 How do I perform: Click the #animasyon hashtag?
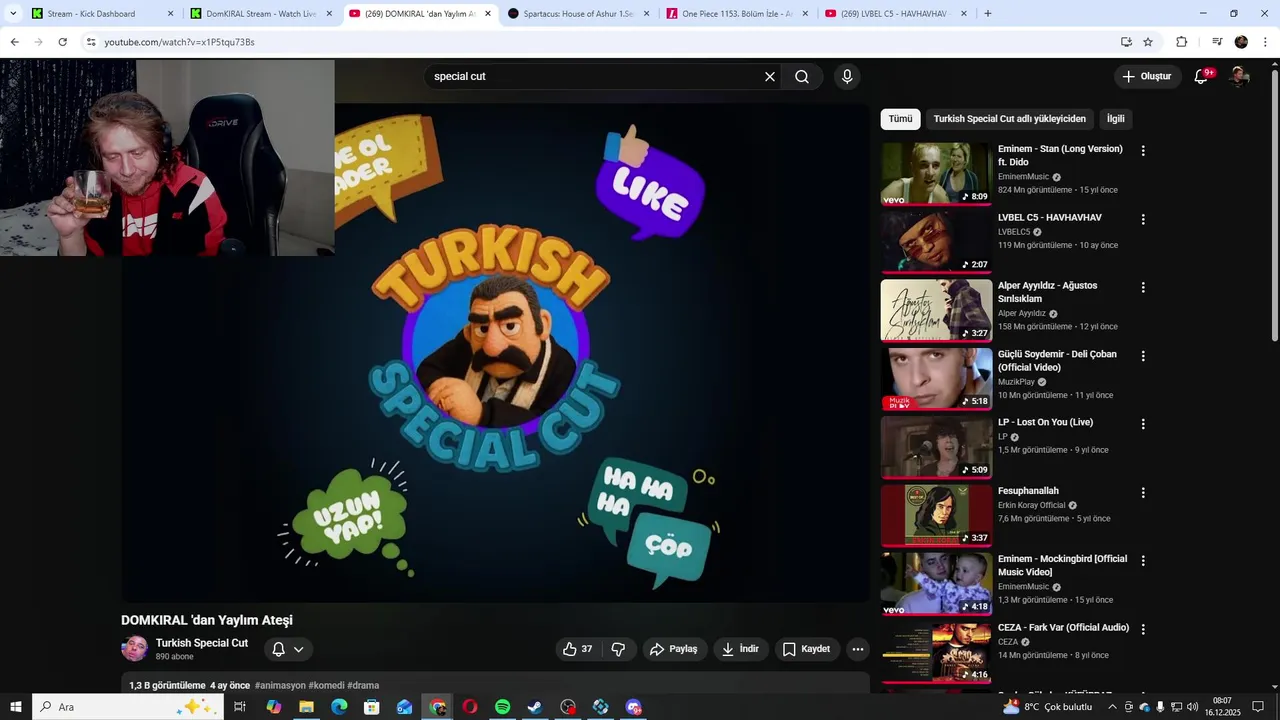coord(280,686)
